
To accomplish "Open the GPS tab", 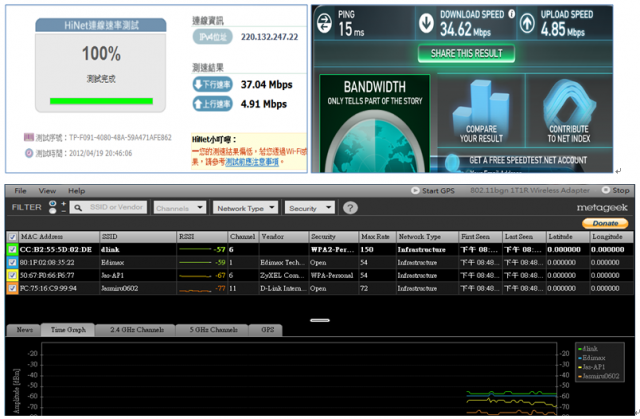I will tap(267, 330).
